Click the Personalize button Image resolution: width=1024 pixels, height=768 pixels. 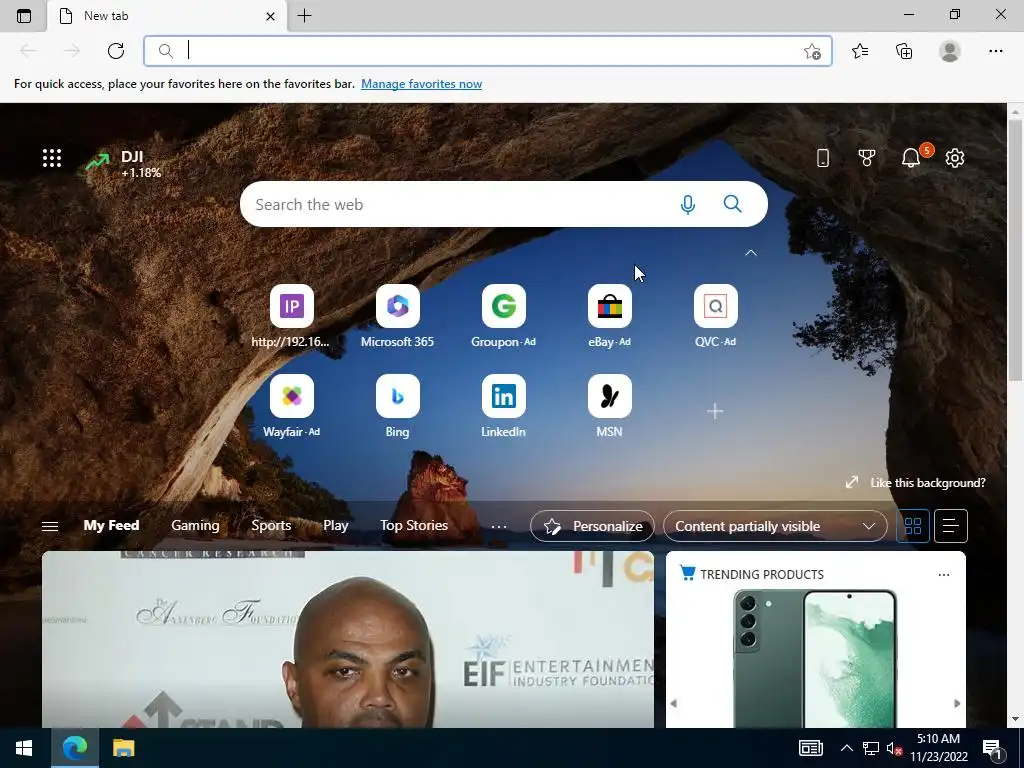(592, 526)
